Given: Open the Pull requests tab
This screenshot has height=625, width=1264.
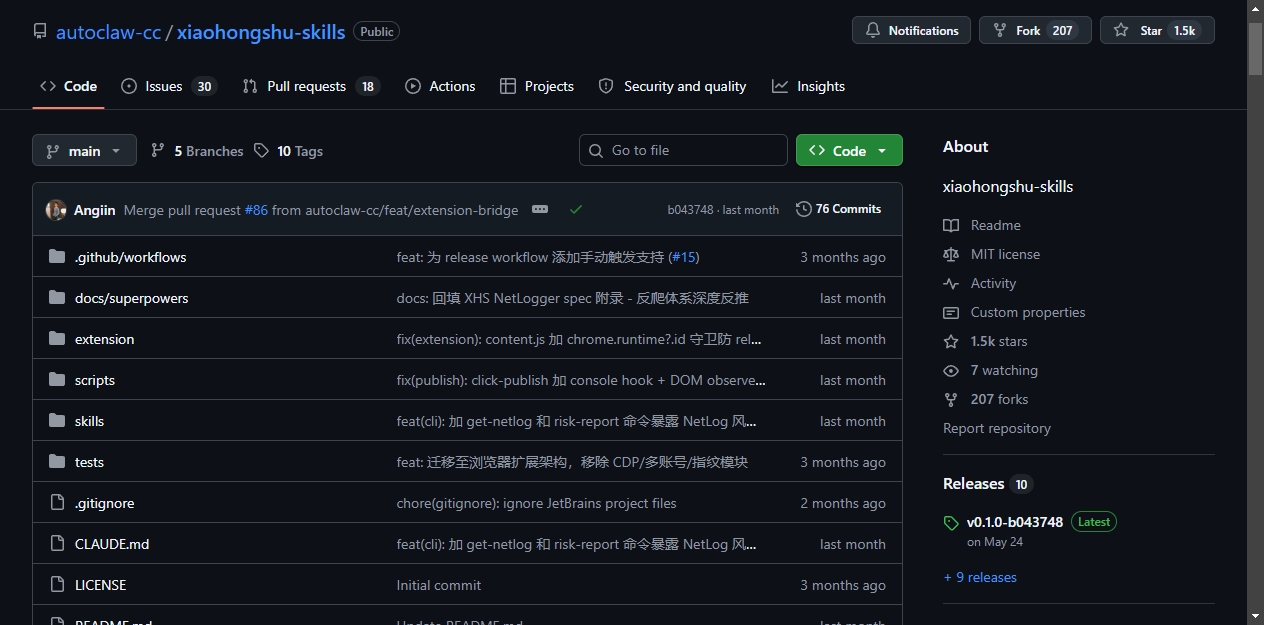Looking at the screenshot, I should tap(311, 86).
